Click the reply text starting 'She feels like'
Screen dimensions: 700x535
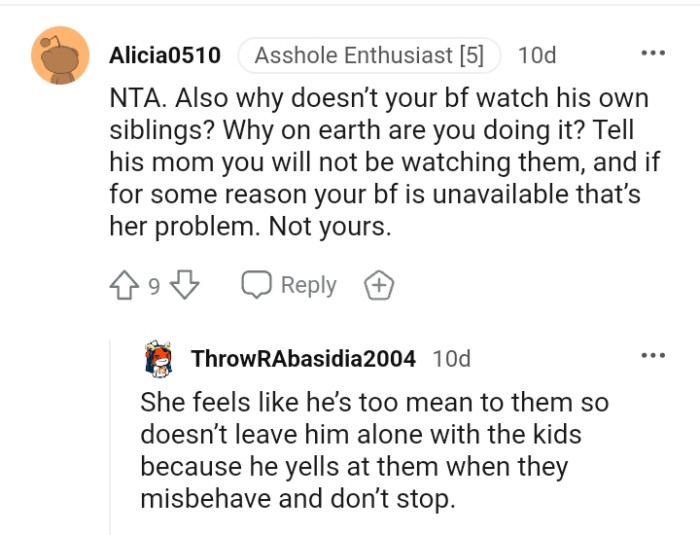374,403
